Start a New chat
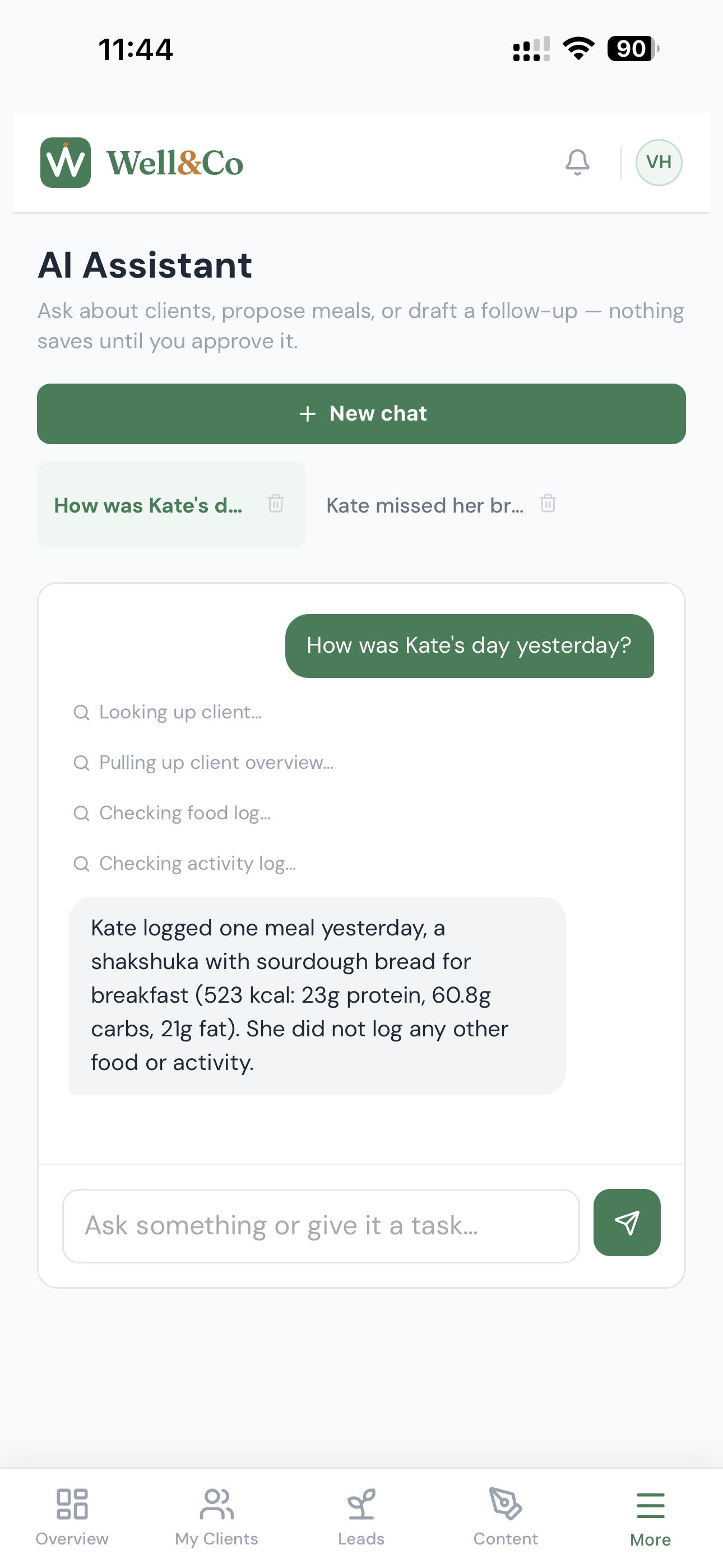 (x=361, y=414)
